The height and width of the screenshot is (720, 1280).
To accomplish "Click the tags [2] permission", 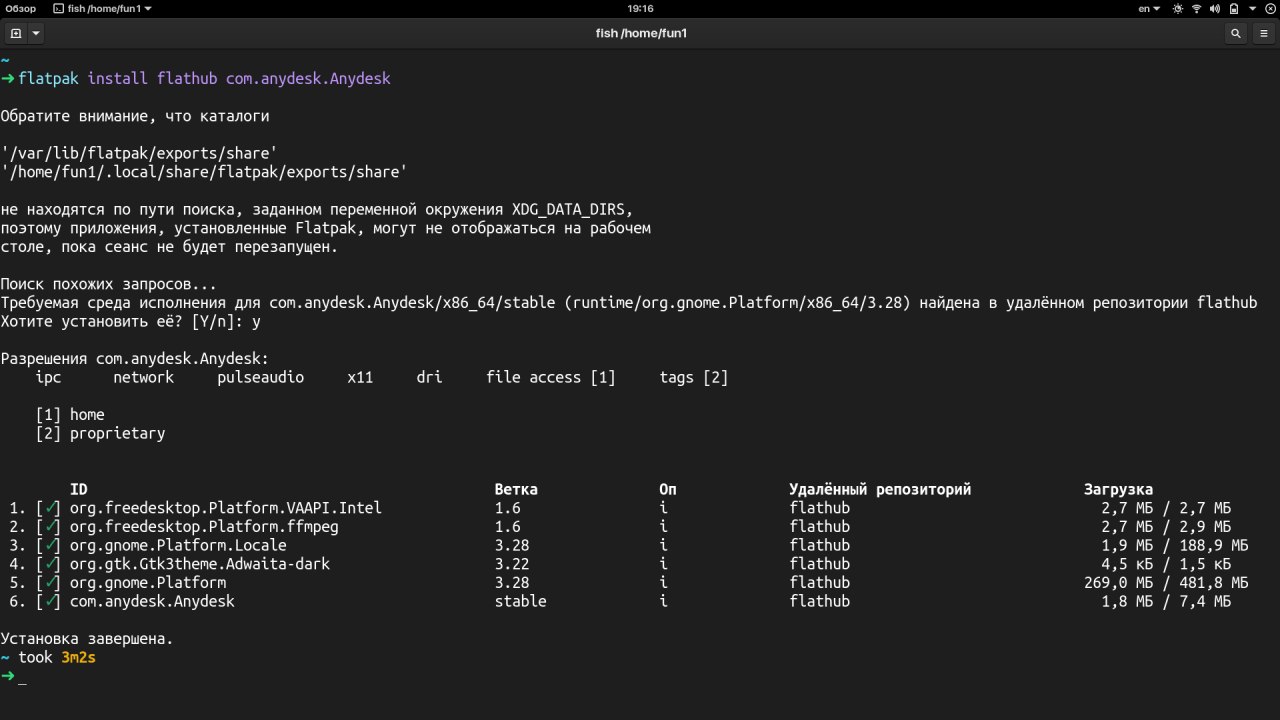I will click(x=694, y=377).
